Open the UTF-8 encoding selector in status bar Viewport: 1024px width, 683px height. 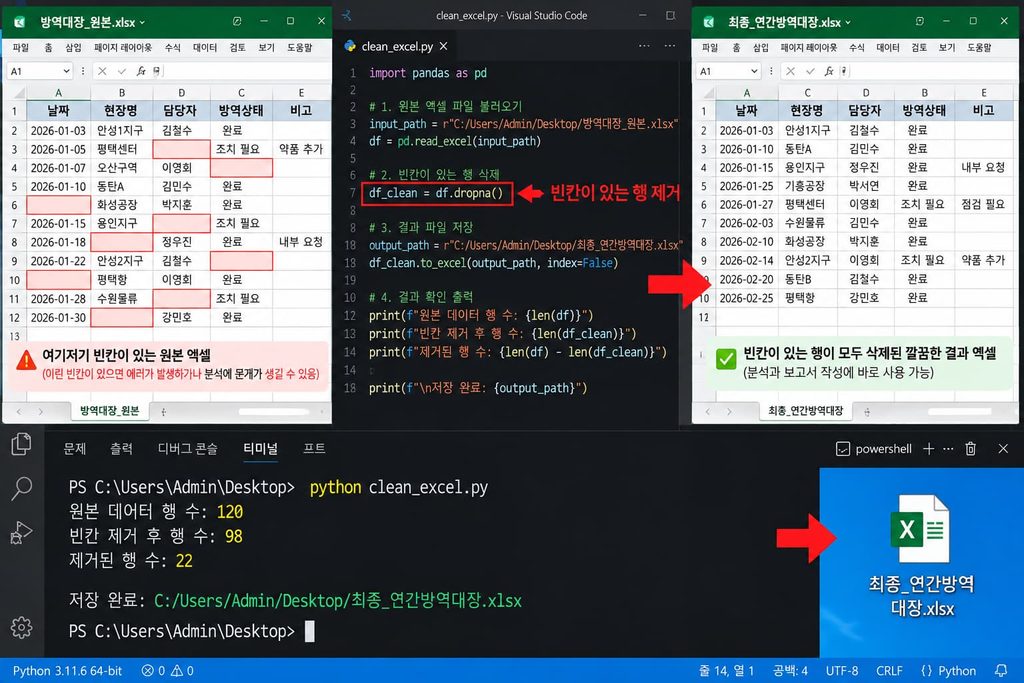842,671
